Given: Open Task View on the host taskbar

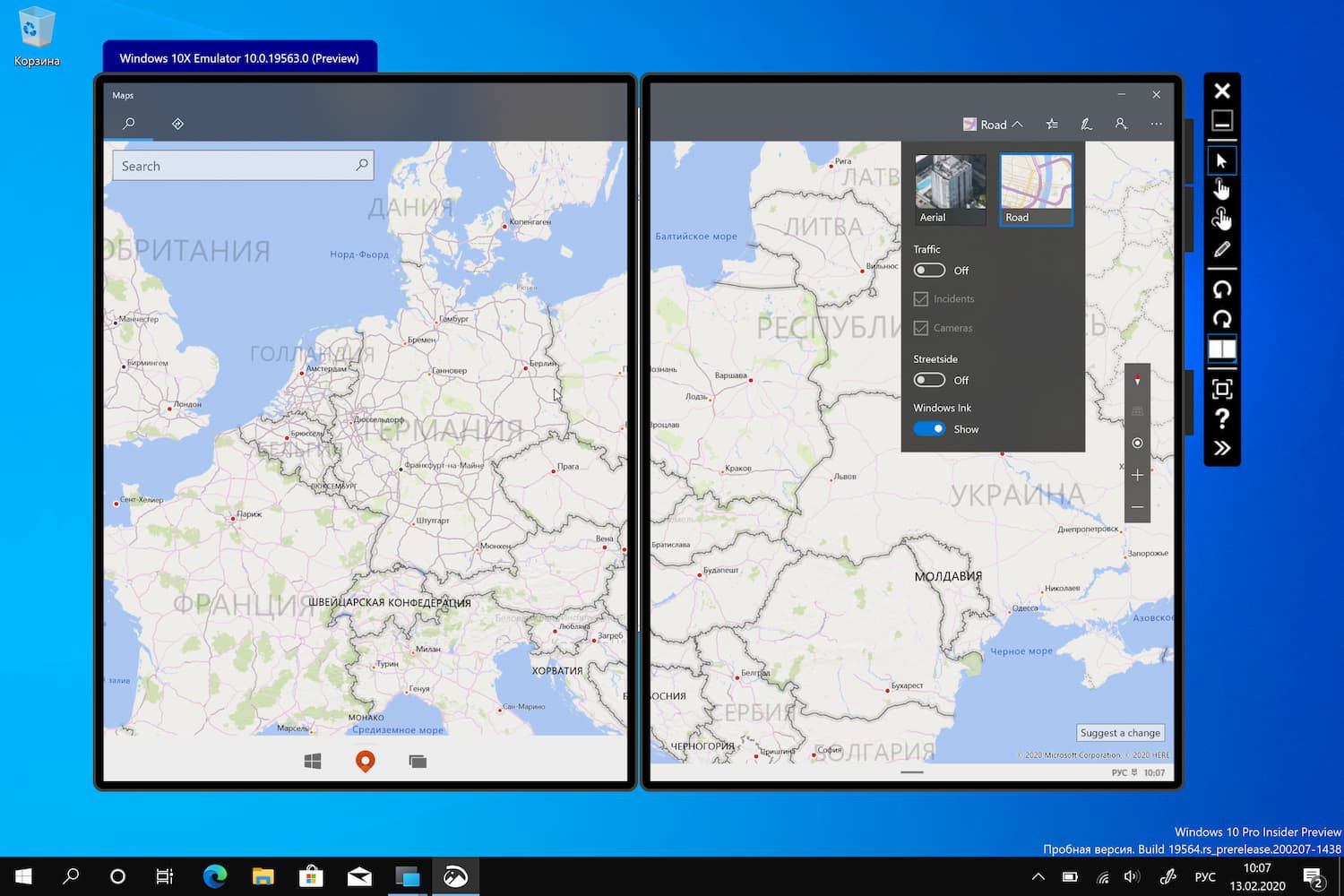Looking at the screenshot, I should [165, 876].
